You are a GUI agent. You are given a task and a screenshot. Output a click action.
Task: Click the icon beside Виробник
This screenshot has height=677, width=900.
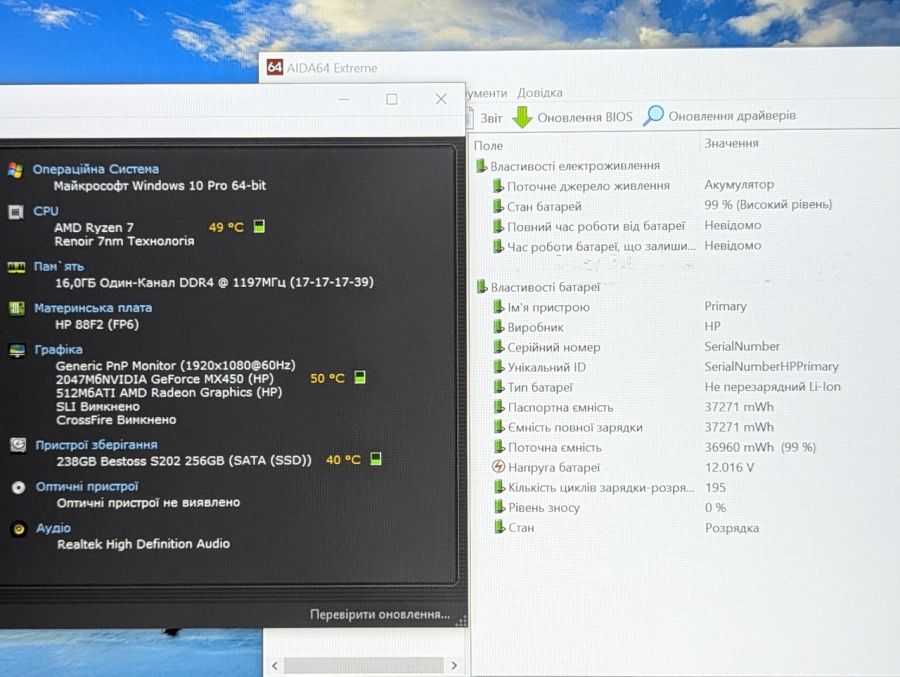click(x=498, y=327)
